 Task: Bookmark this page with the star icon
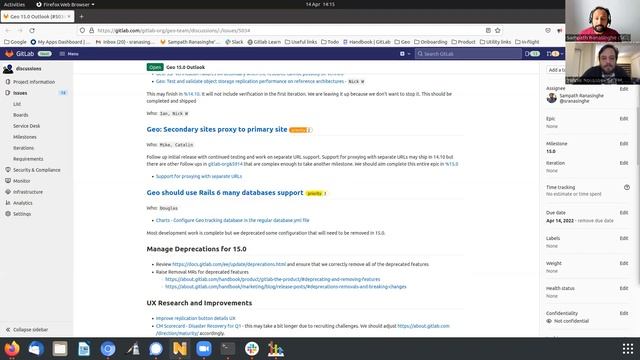coord(498,31)
